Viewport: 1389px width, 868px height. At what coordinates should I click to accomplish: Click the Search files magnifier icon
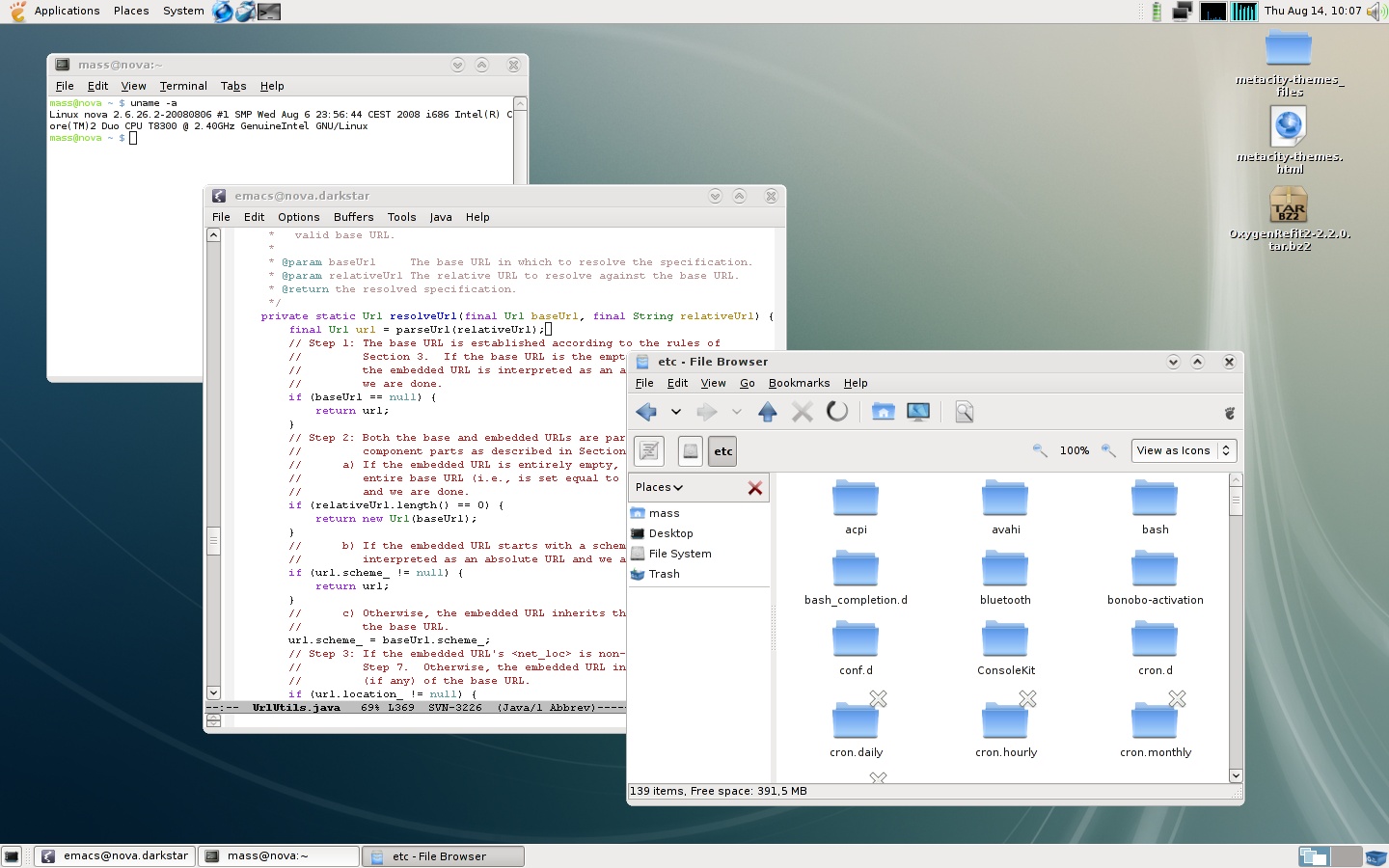tap(964, 412)
